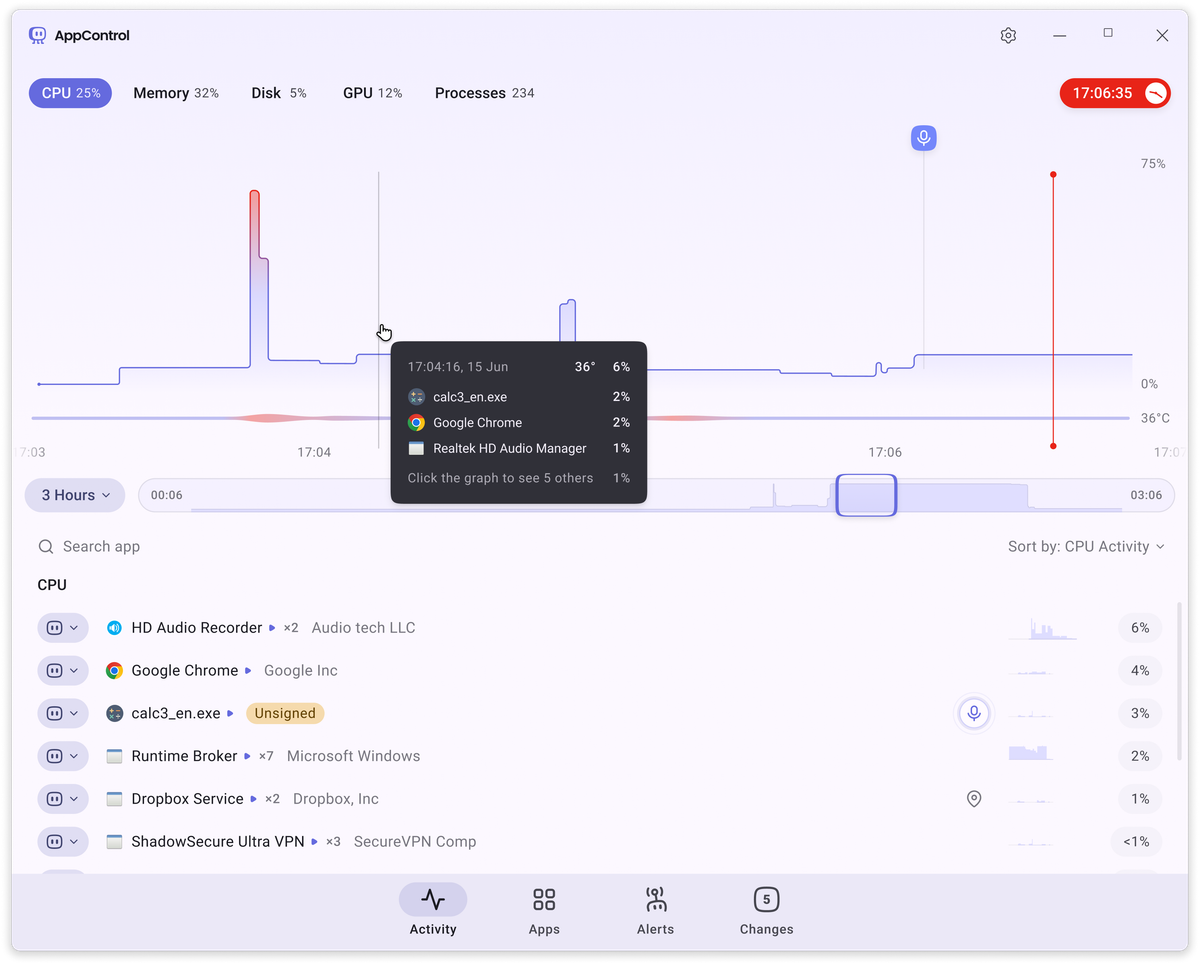Click the location pin on the Dropbox Service row
This screenshot has width=1200, height=965.
tap(974, 798)
